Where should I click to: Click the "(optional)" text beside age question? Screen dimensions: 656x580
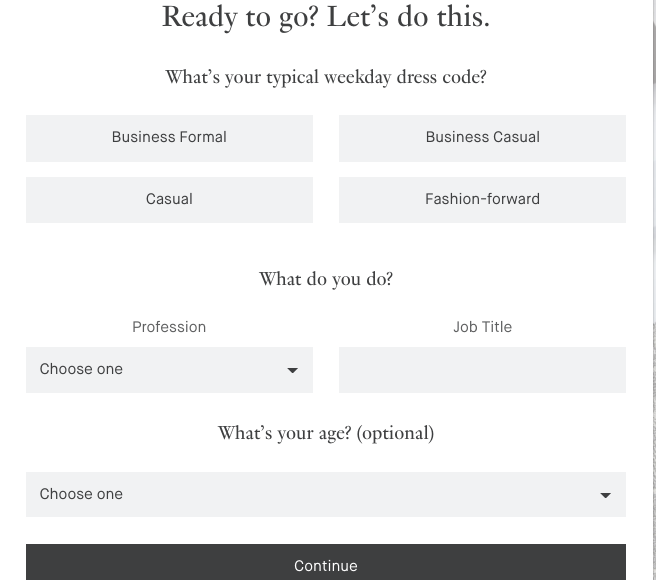395,433
